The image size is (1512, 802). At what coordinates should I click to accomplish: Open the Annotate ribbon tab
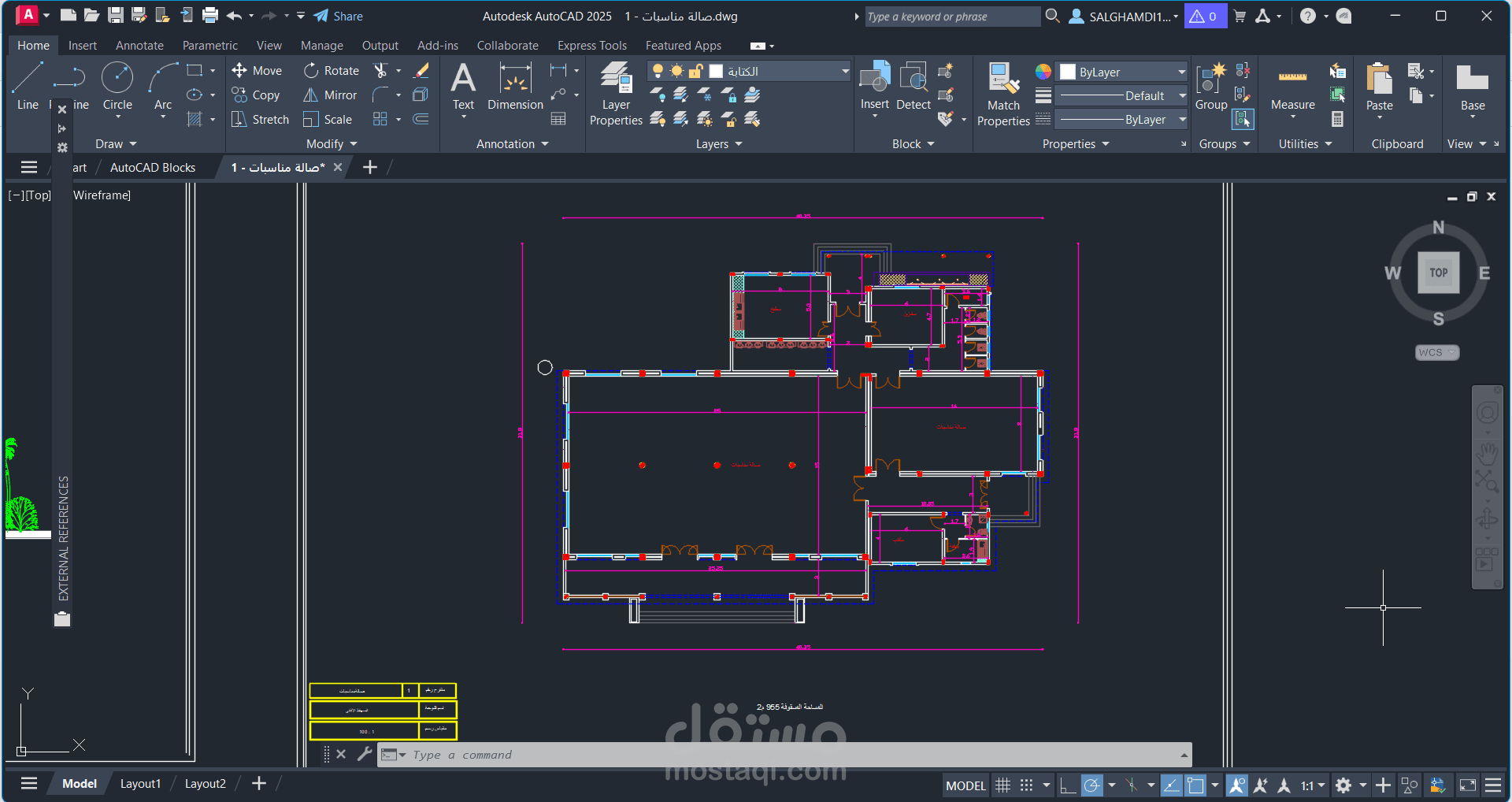(139, 46)
